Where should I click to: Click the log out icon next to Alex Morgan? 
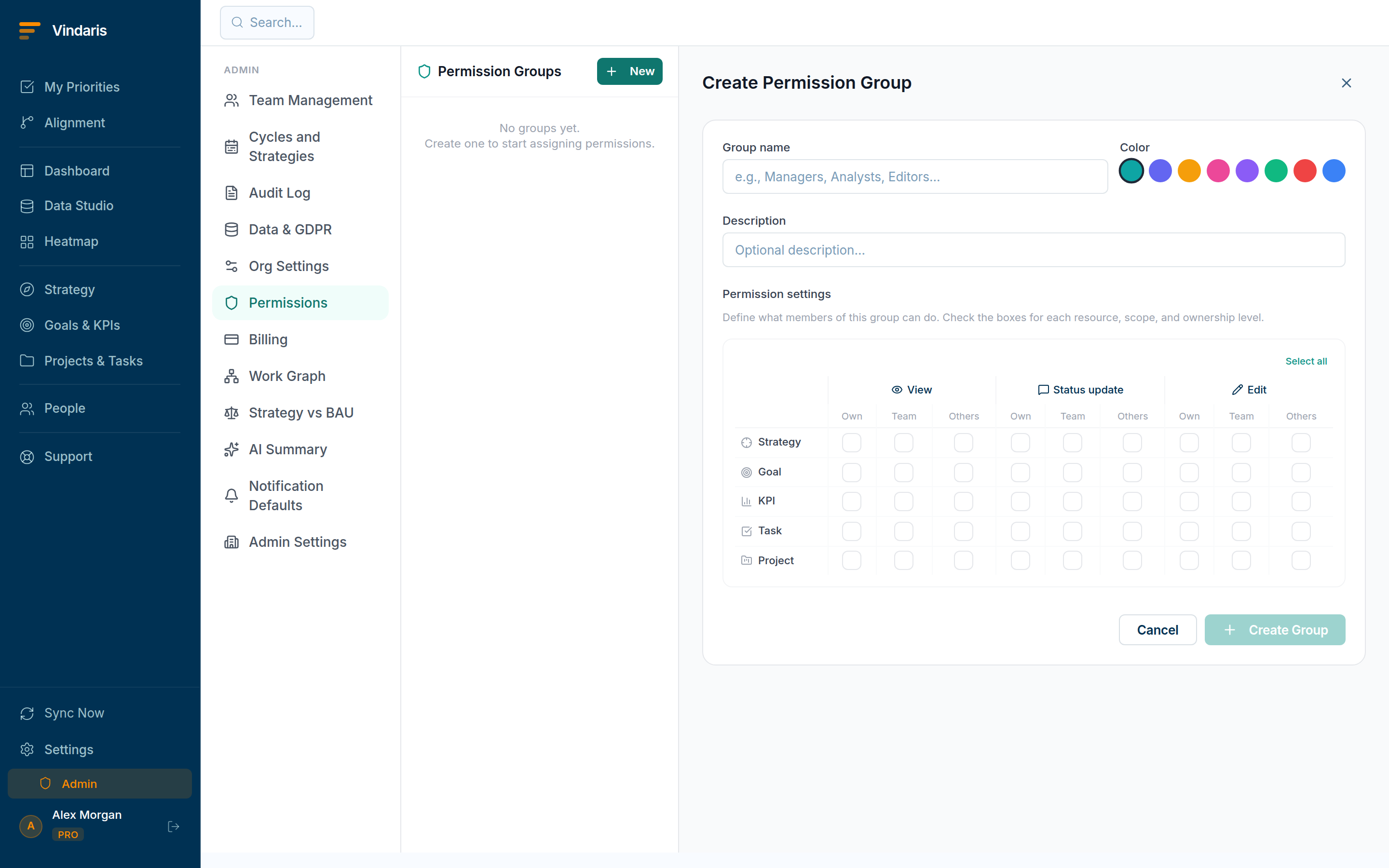click(173, 826)
